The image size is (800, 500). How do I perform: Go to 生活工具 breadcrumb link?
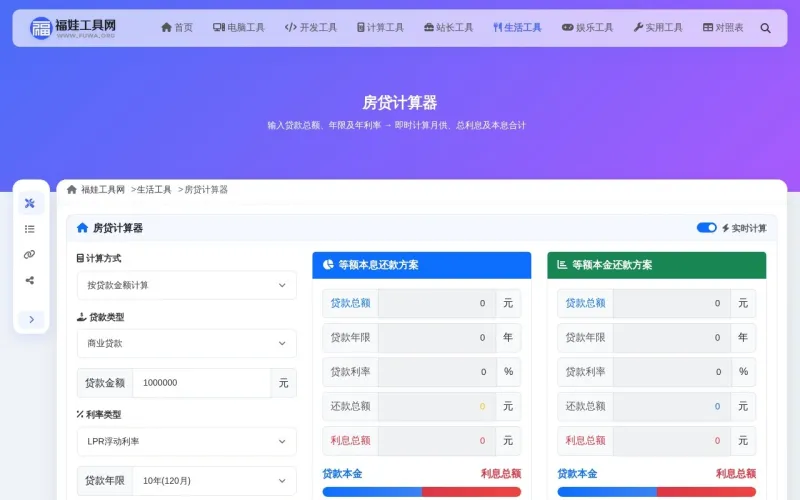tap(154, 189)
